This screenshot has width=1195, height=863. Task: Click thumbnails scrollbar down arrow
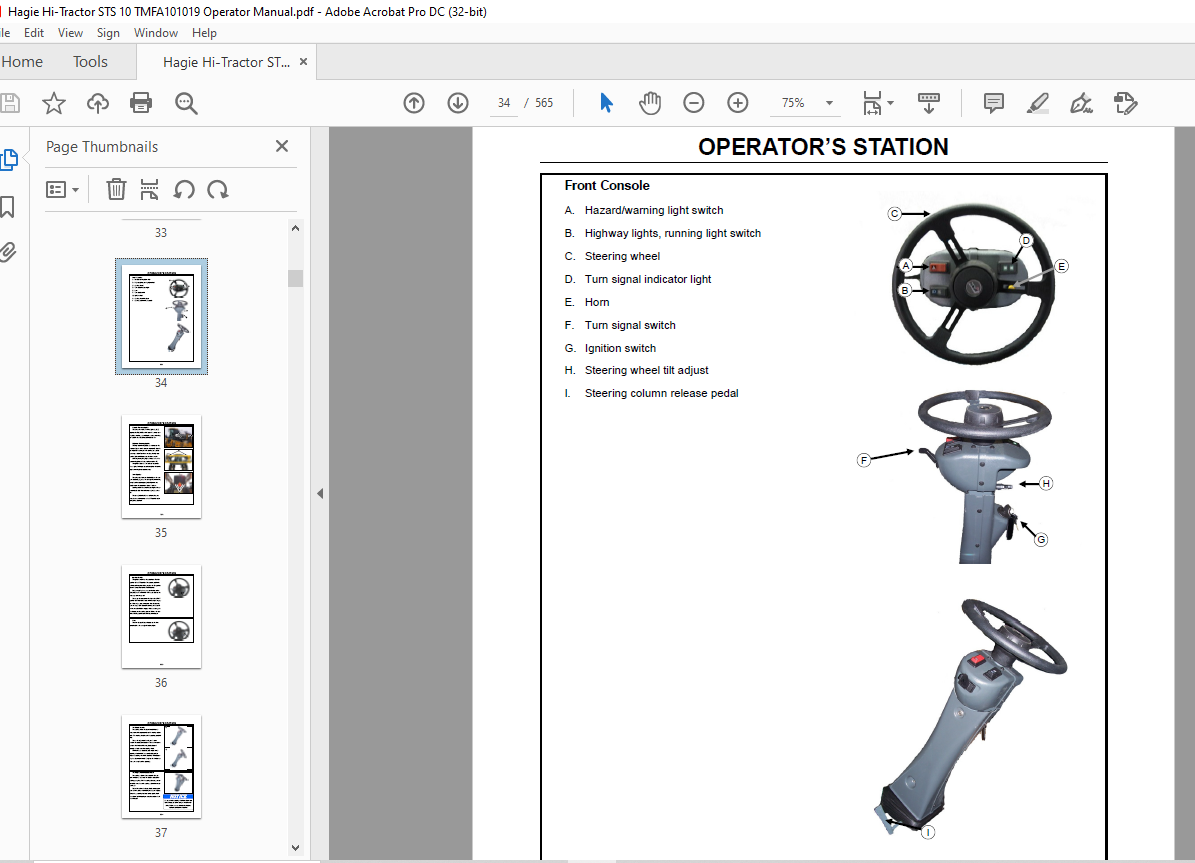296,848
